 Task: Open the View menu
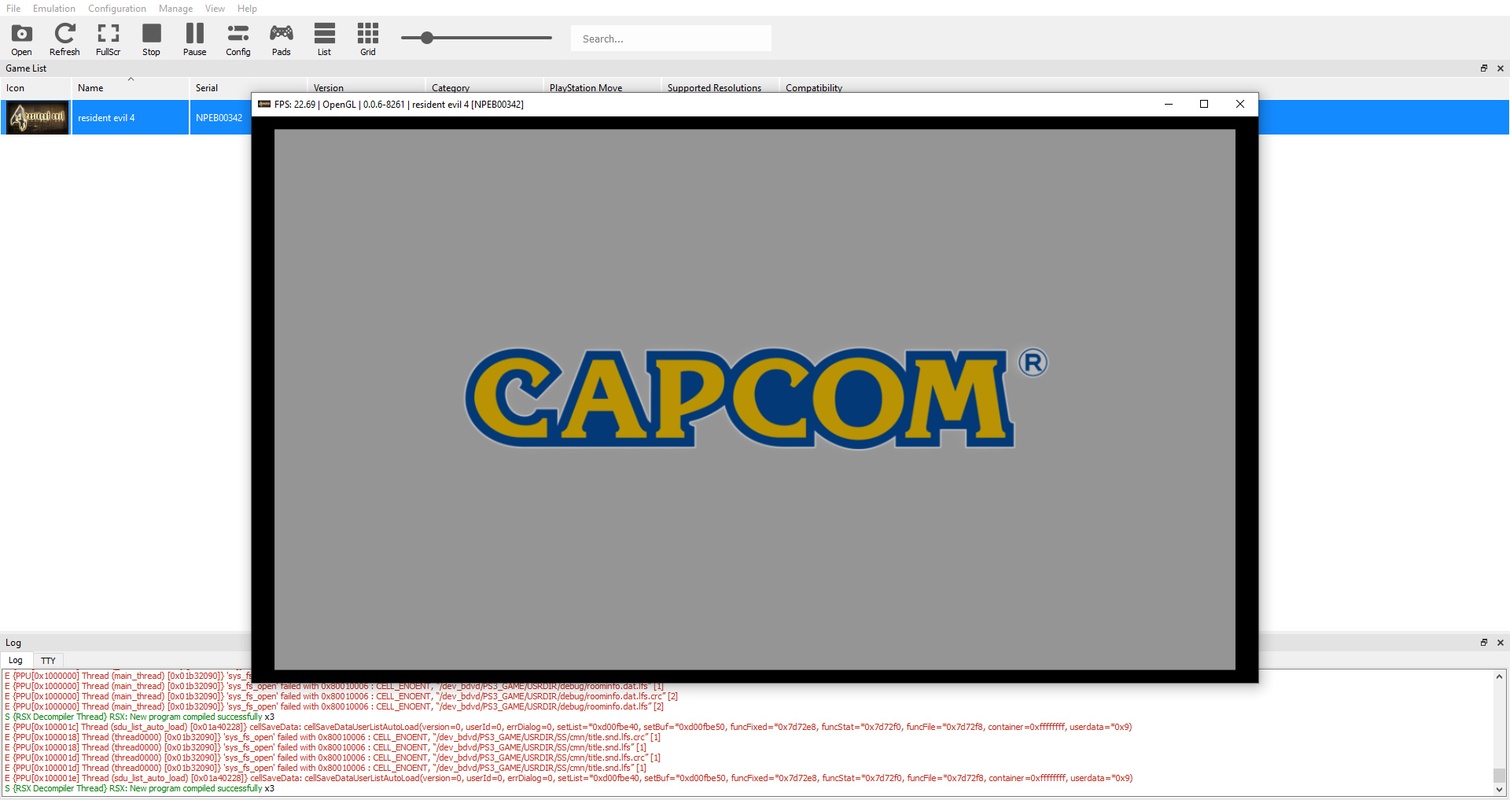[x=215, y=8]
